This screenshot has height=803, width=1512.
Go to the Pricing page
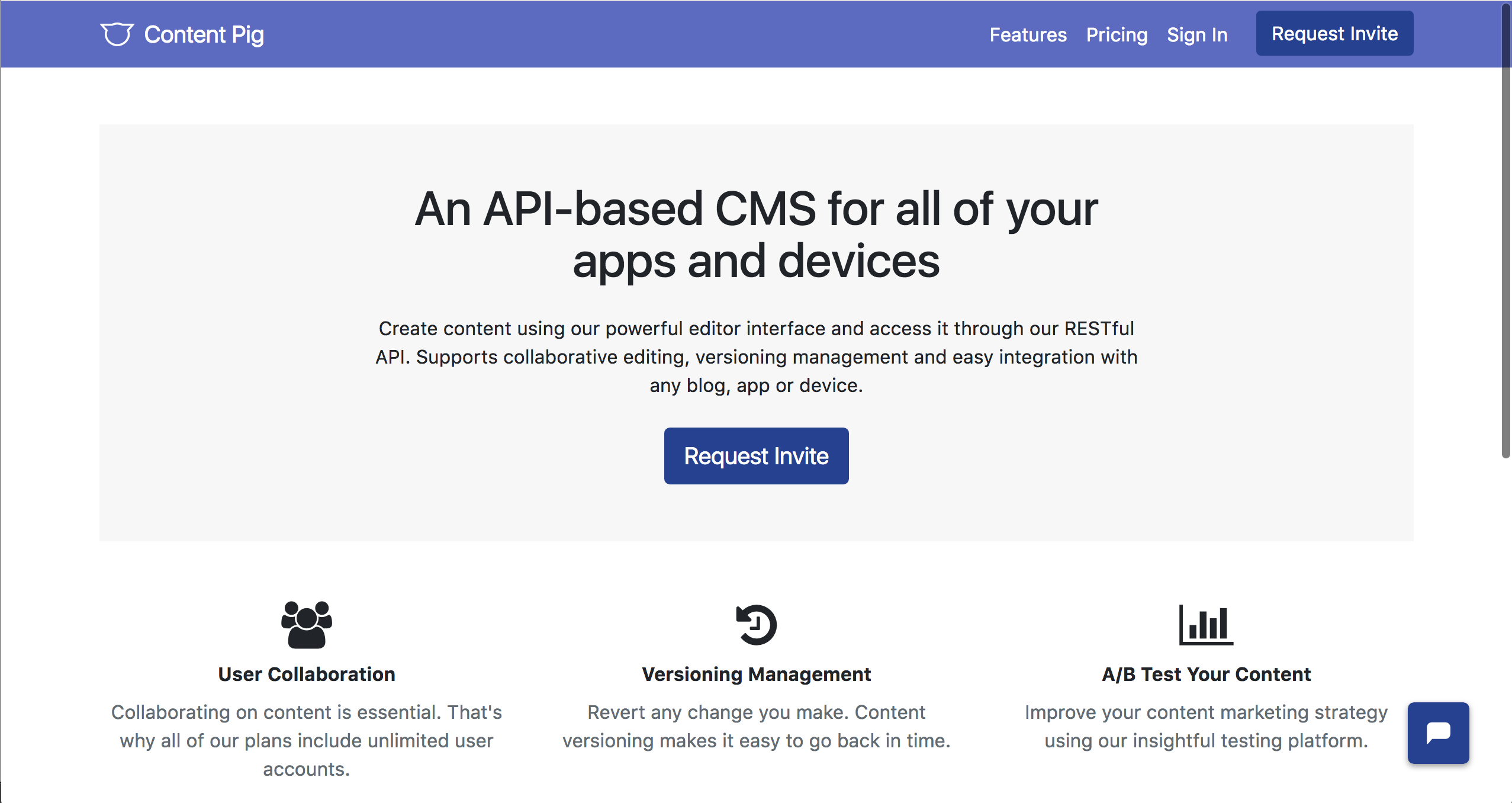(1117, 35)
